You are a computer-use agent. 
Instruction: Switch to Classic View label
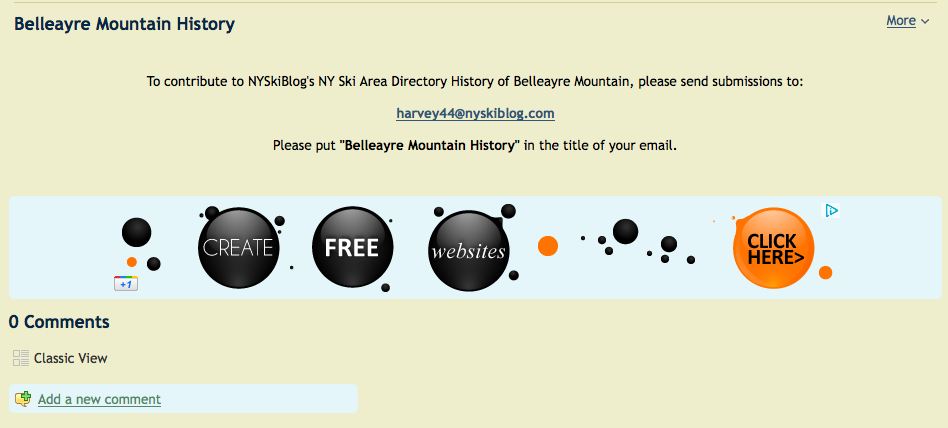click(71, 358)
